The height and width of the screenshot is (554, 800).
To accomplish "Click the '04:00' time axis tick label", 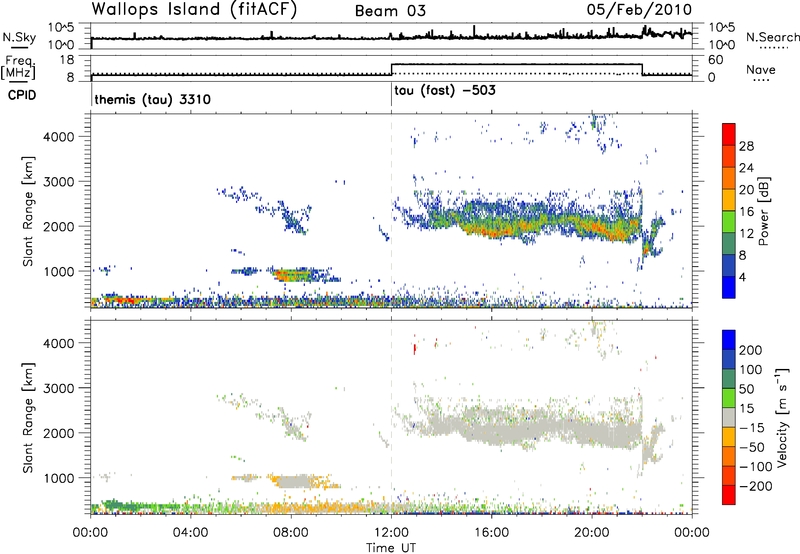I will pyautogui.click(x=191, y=533).
